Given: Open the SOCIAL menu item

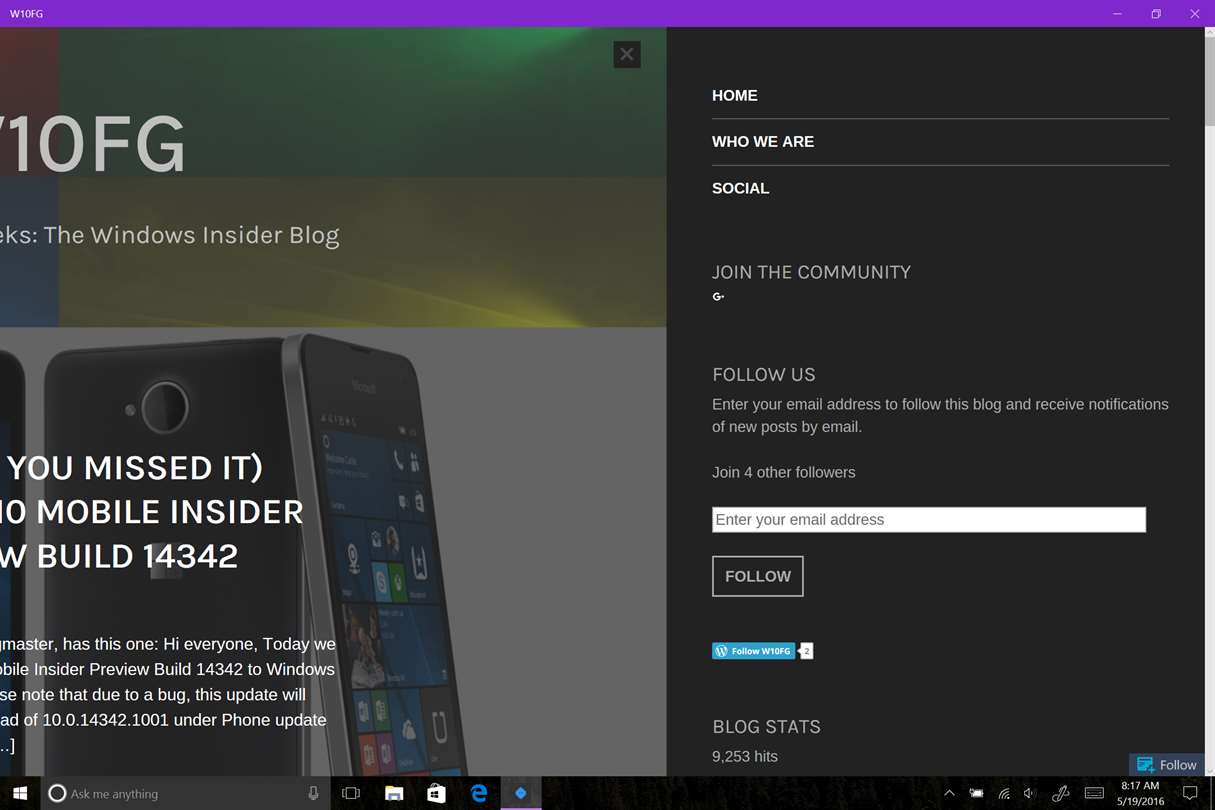Looking at the screenshot, I should tap(741, 188).
